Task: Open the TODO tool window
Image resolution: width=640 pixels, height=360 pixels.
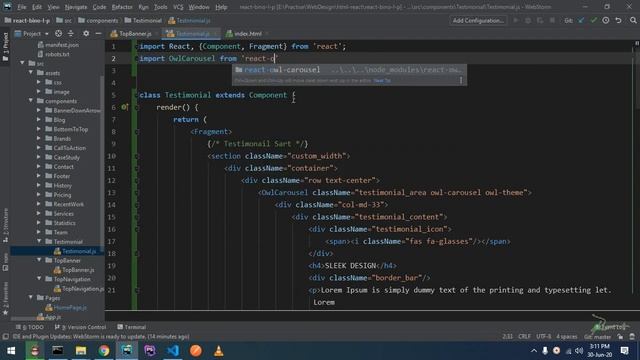Action: coord(31,327)
